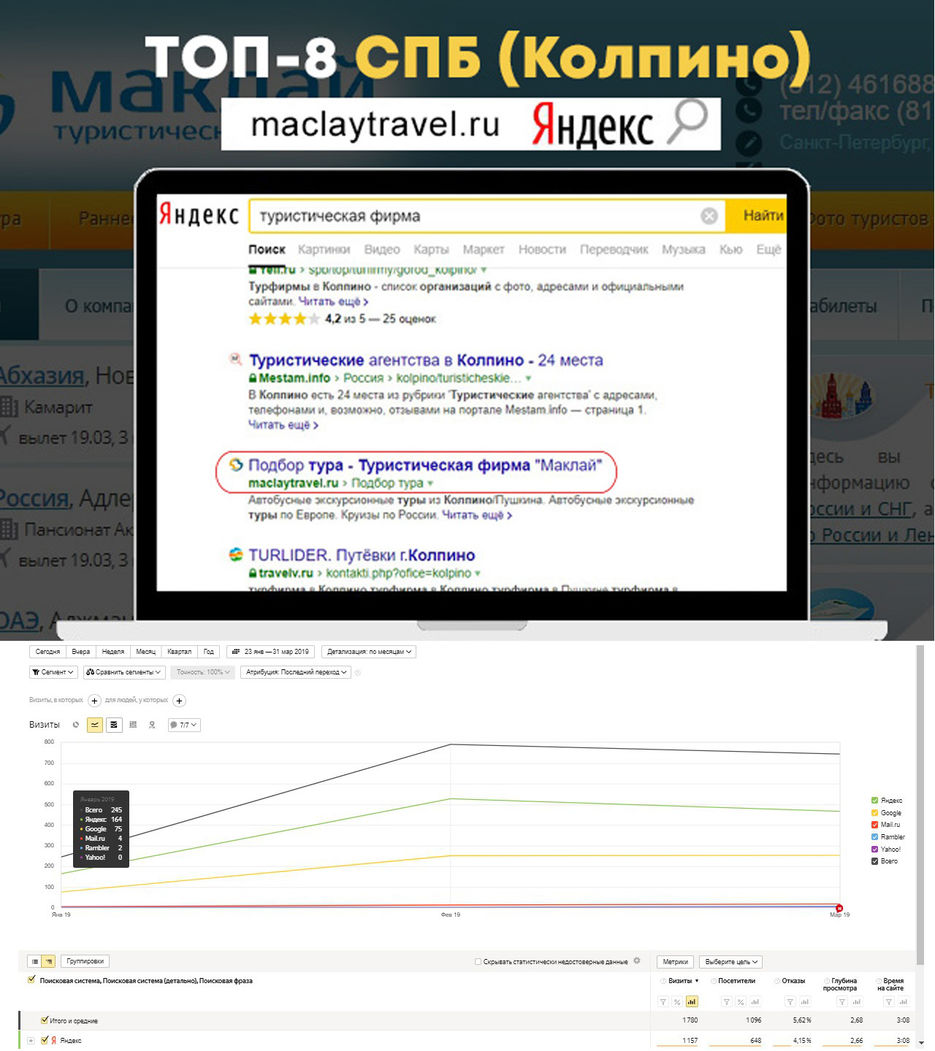Select the line chart view icon beside Визиты

(x=95, y=725)
